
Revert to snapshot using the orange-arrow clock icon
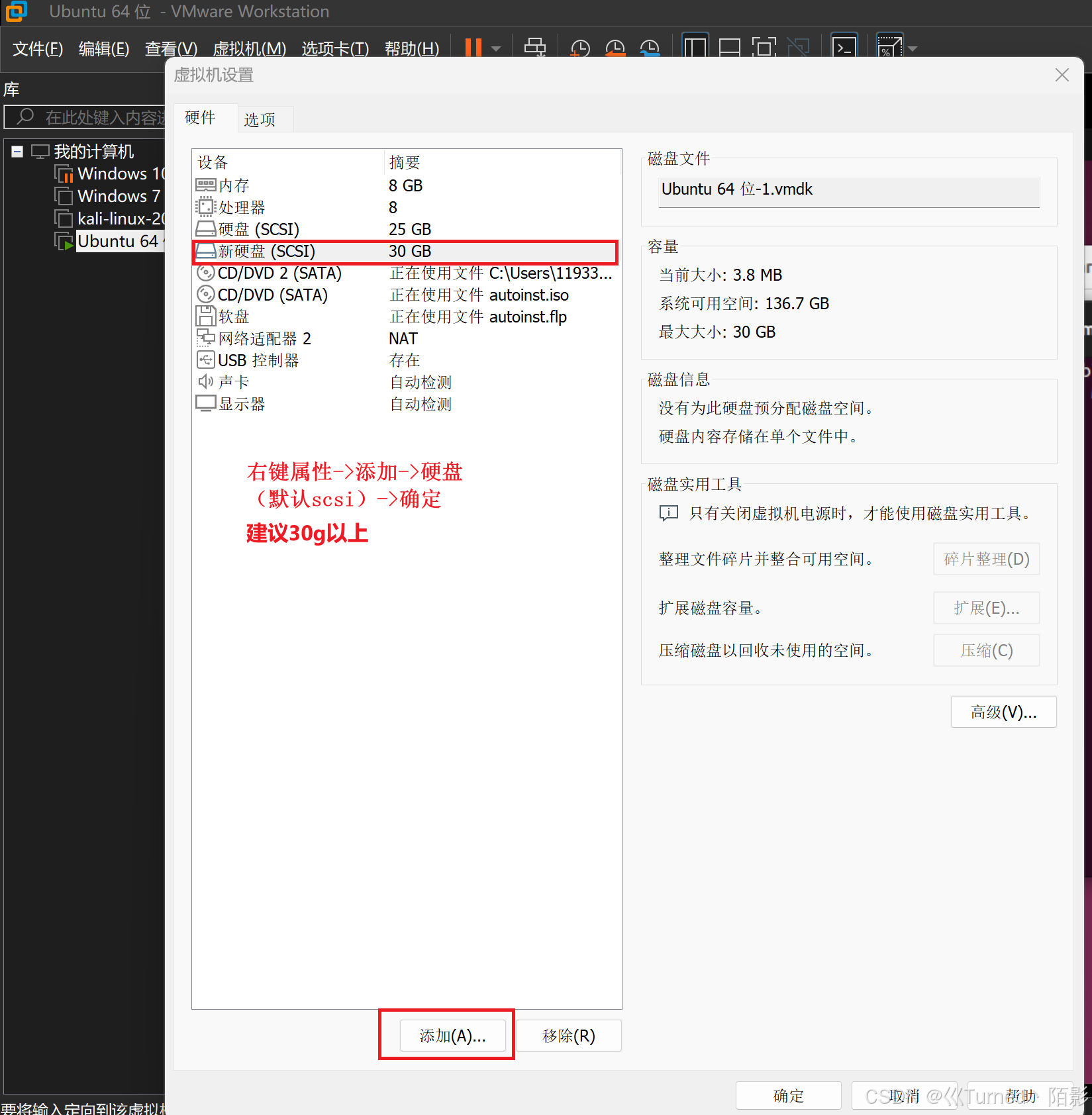point(615,48)
